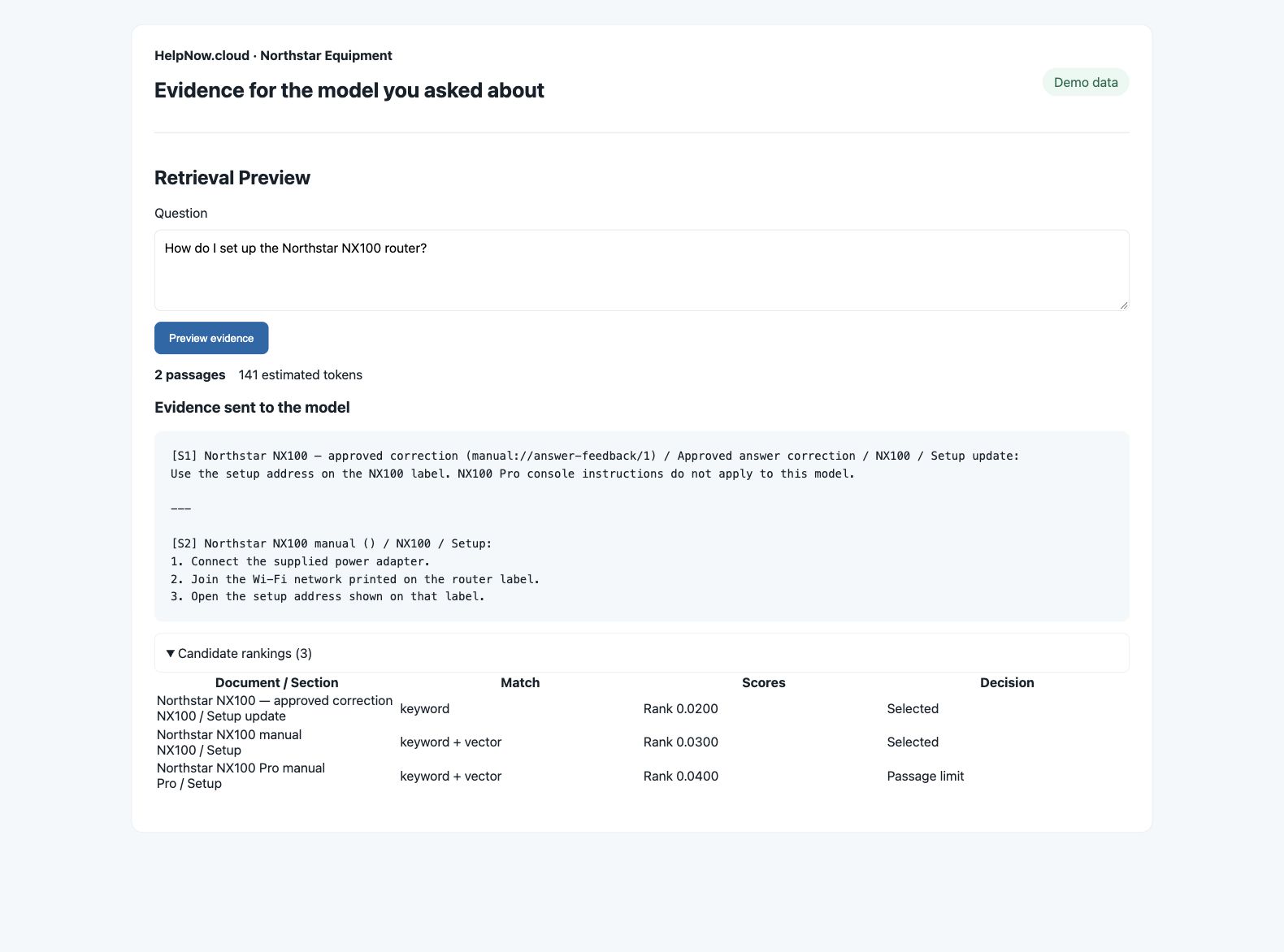Grab the Question textarea resize handle

[x=1124, y=305]
